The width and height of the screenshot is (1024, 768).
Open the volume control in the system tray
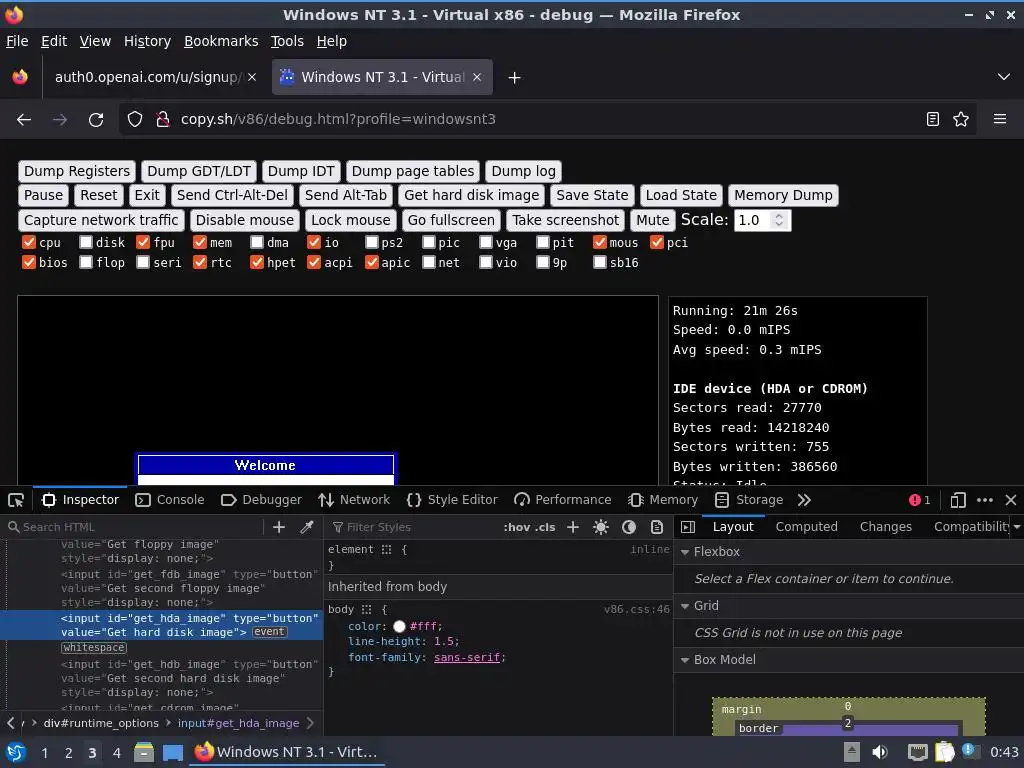point(880,752)
